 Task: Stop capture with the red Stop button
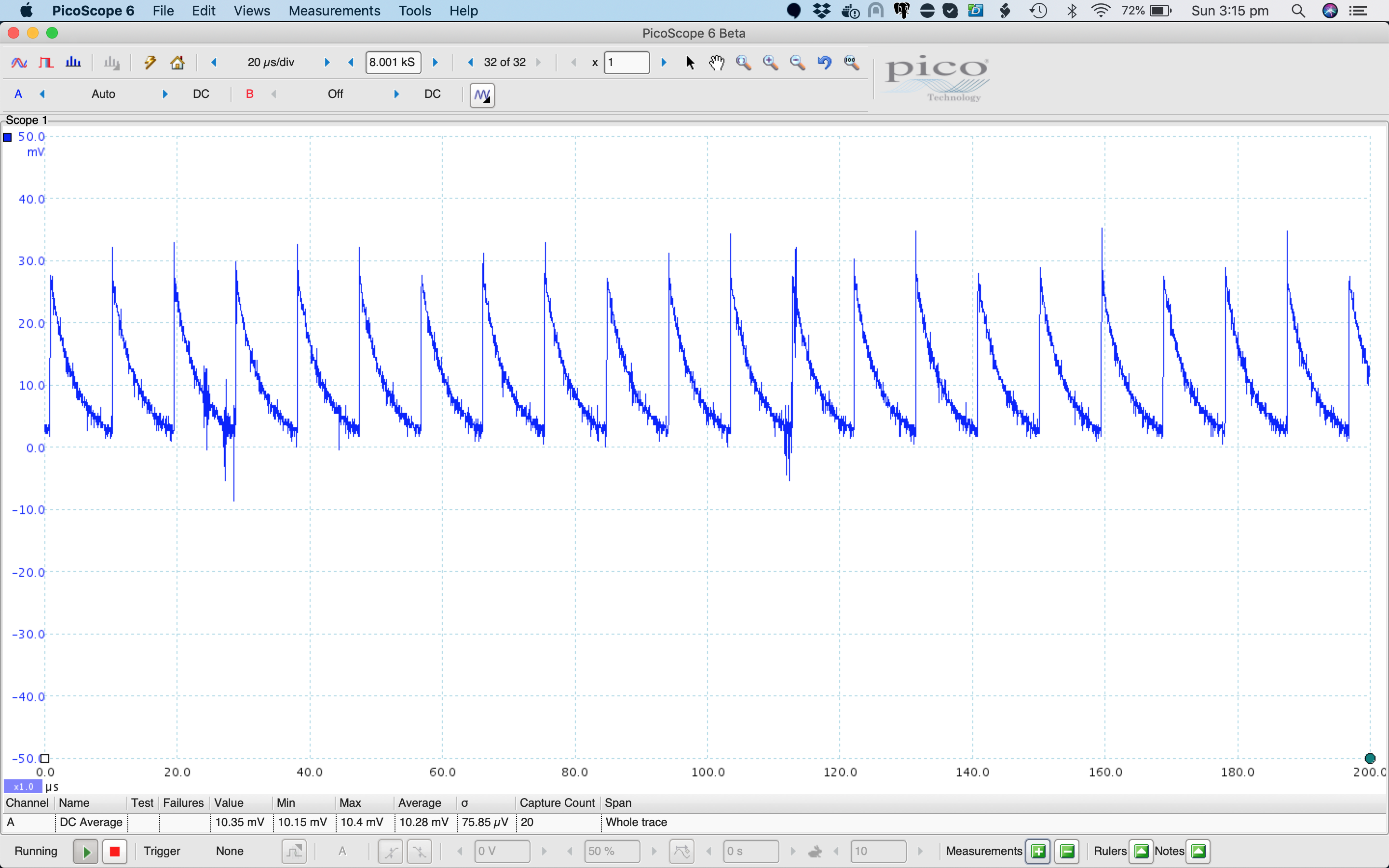click(x=115, y=851)
